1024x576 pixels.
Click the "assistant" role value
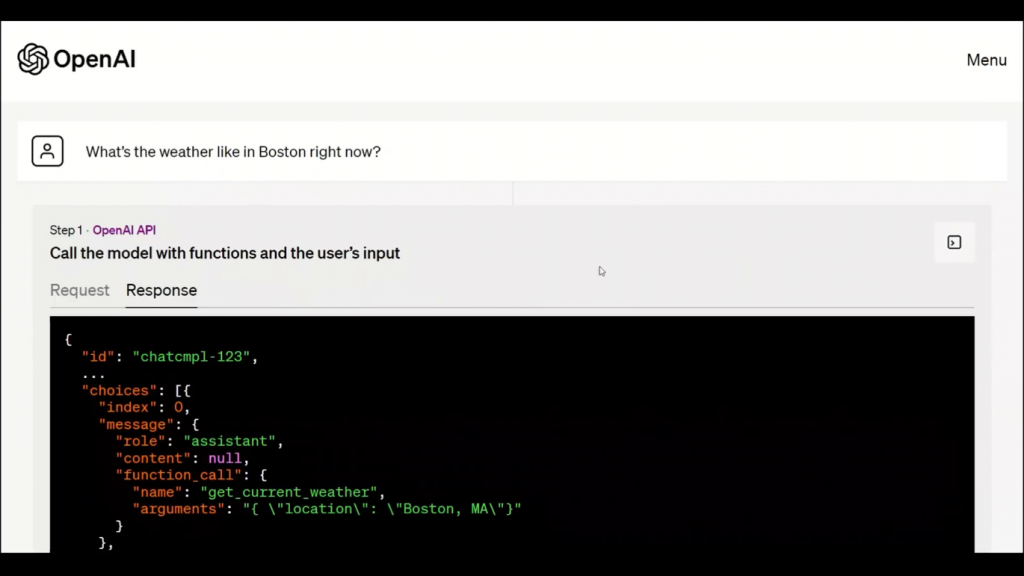pyautogui.click(x=229, y=441)
